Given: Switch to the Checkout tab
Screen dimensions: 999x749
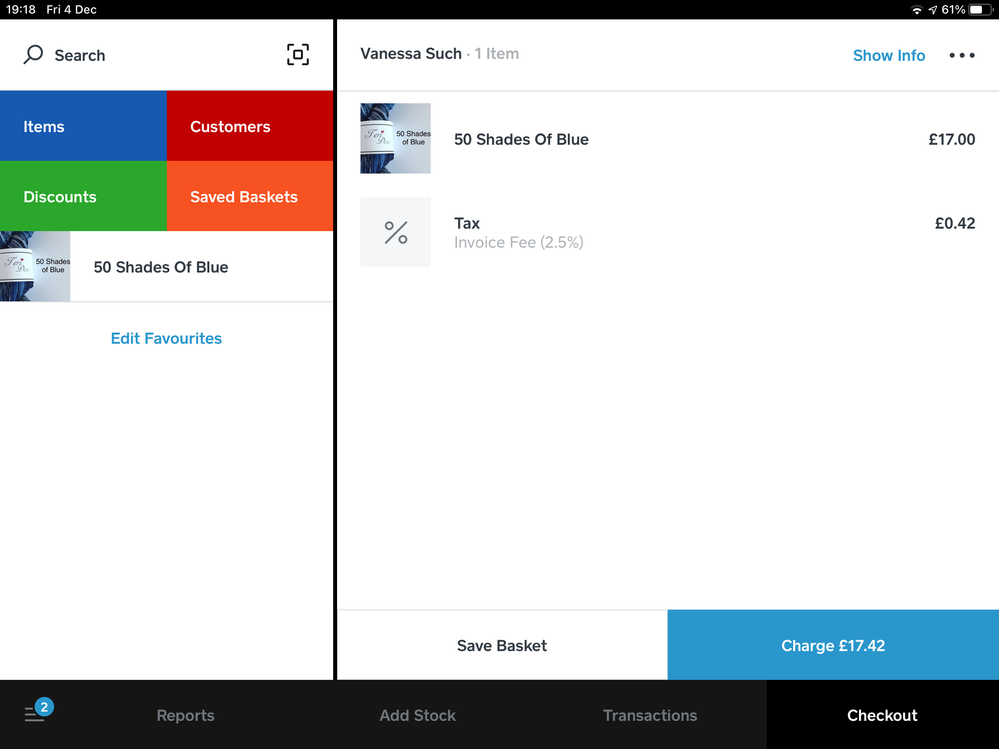Looking at the screenshot, I should [882, 715].
